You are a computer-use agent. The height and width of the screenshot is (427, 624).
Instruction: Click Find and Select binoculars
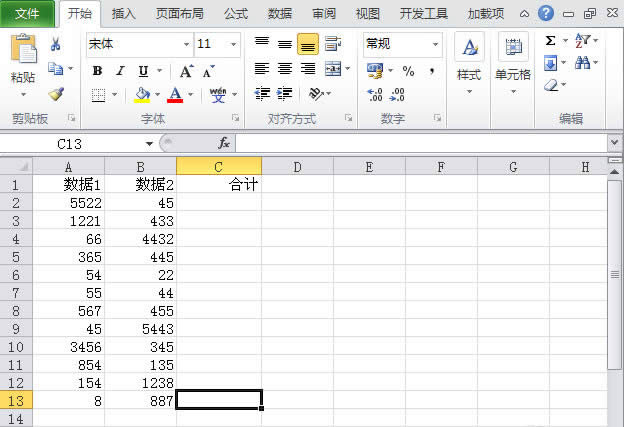(583, 62)
